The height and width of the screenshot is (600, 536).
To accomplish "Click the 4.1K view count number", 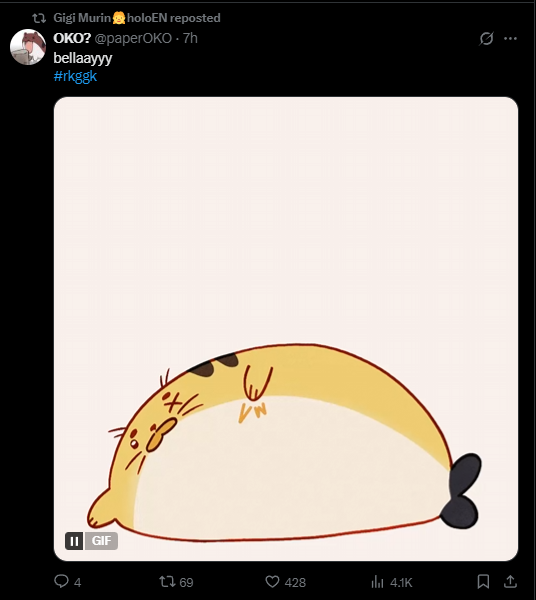I will coord(401,582).
